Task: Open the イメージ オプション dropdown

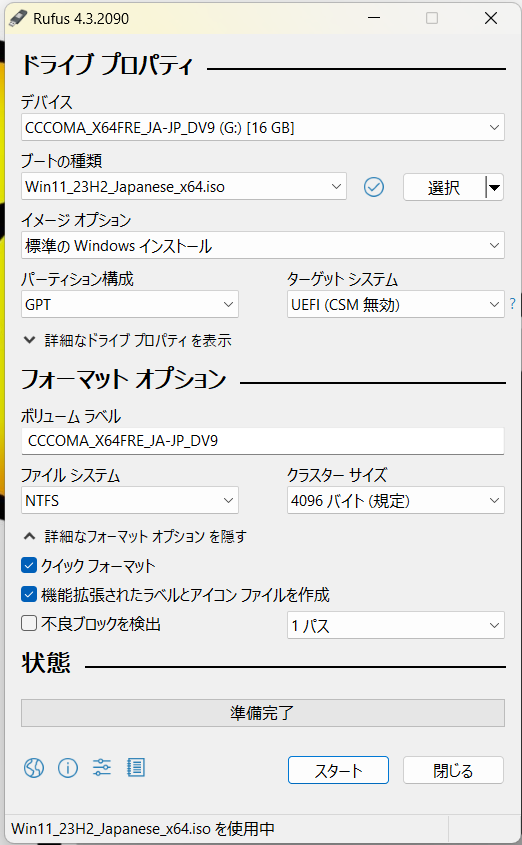Action: click(x=263, y=245)
